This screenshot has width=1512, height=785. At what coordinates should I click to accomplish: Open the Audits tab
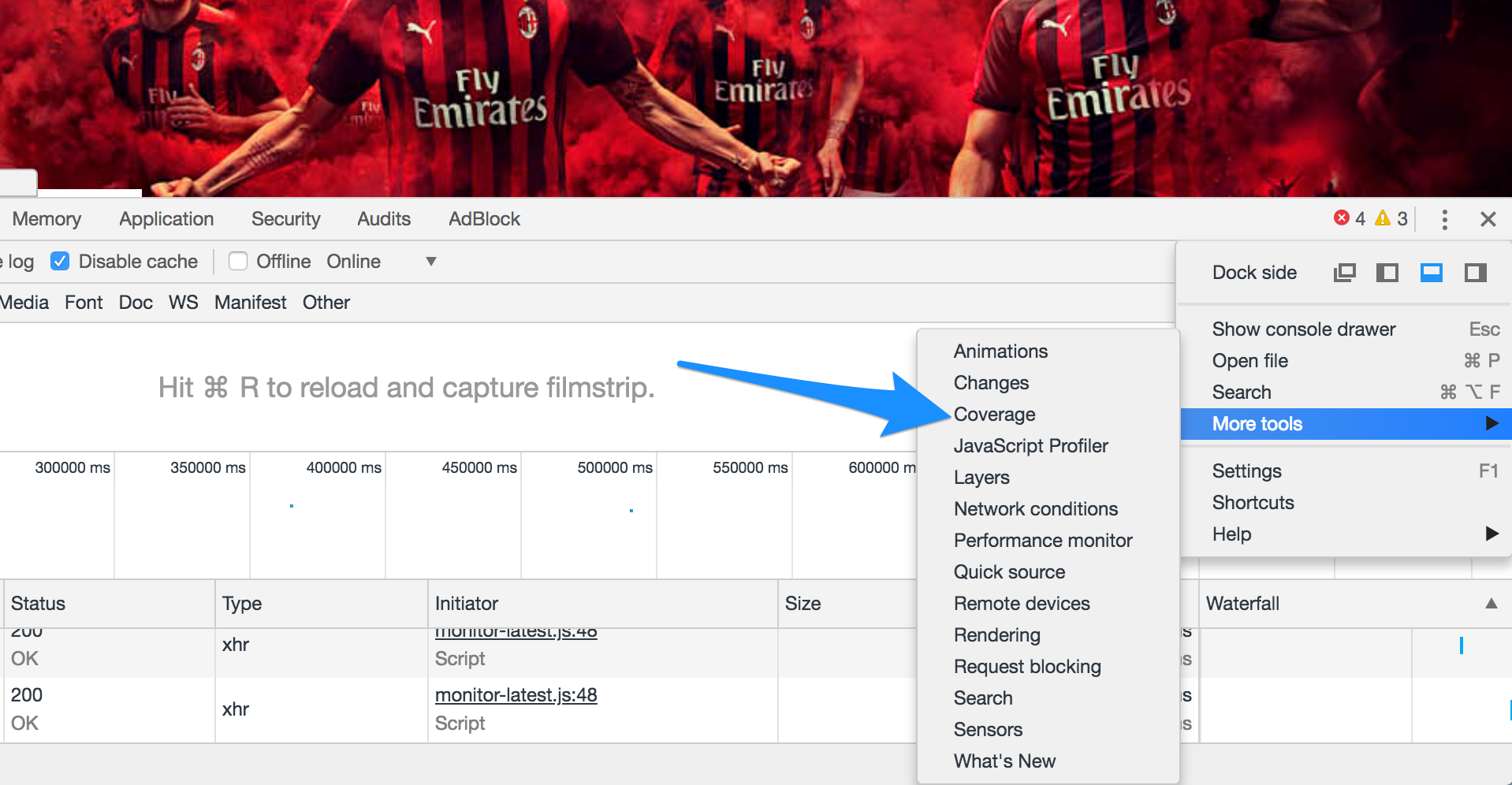tap(384, 219)
